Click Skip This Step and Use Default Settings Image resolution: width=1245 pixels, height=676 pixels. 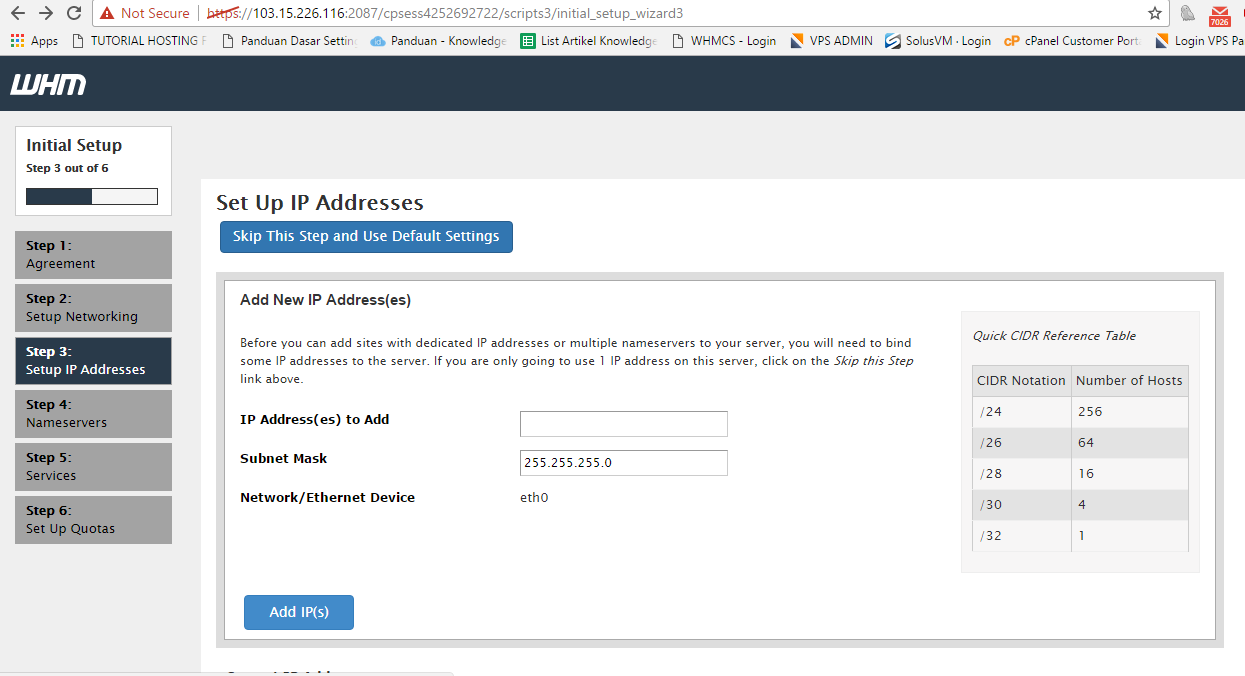(x=366, y=236)
